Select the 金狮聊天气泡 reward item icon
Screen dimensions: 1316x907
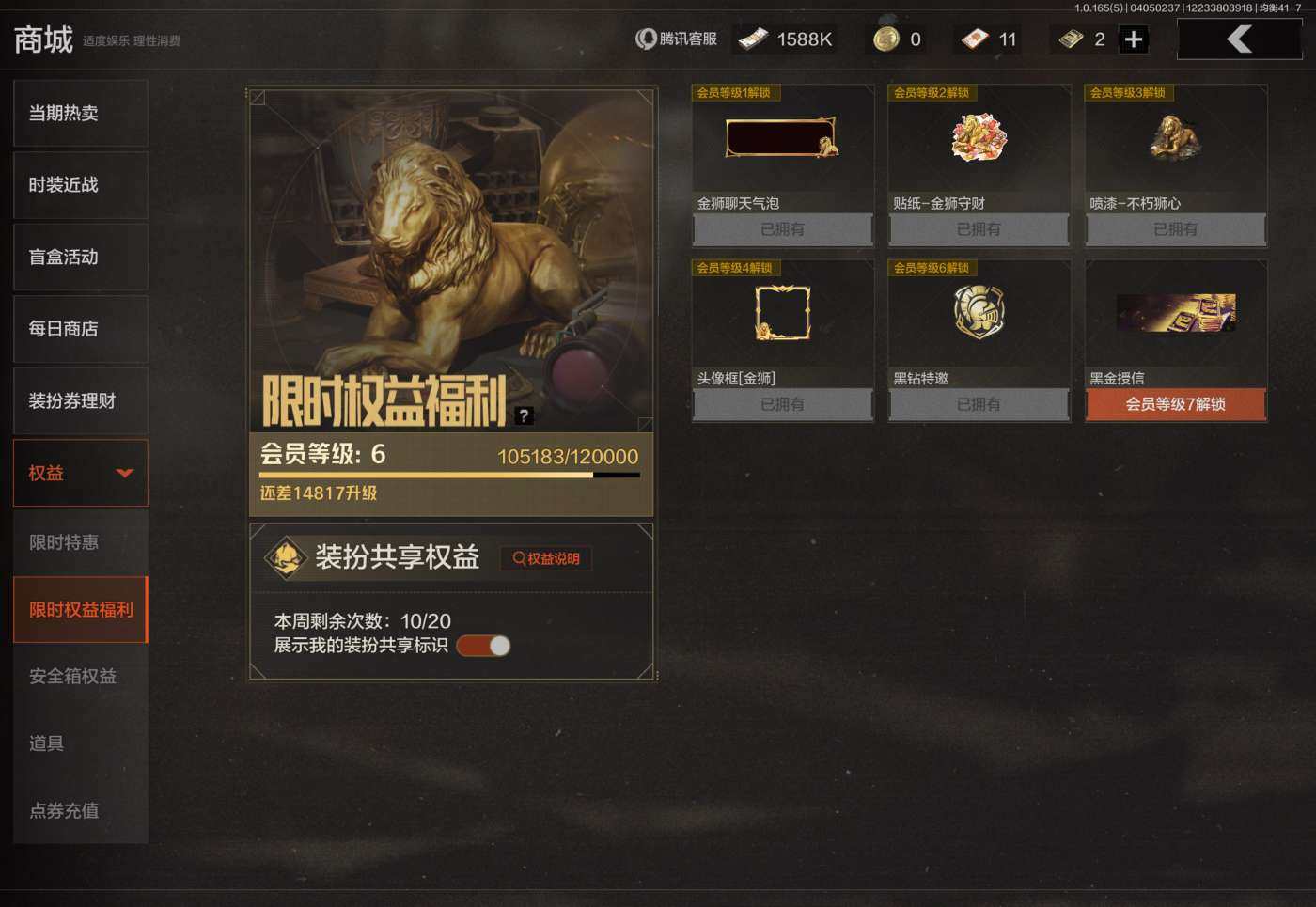tap(782, 138)
